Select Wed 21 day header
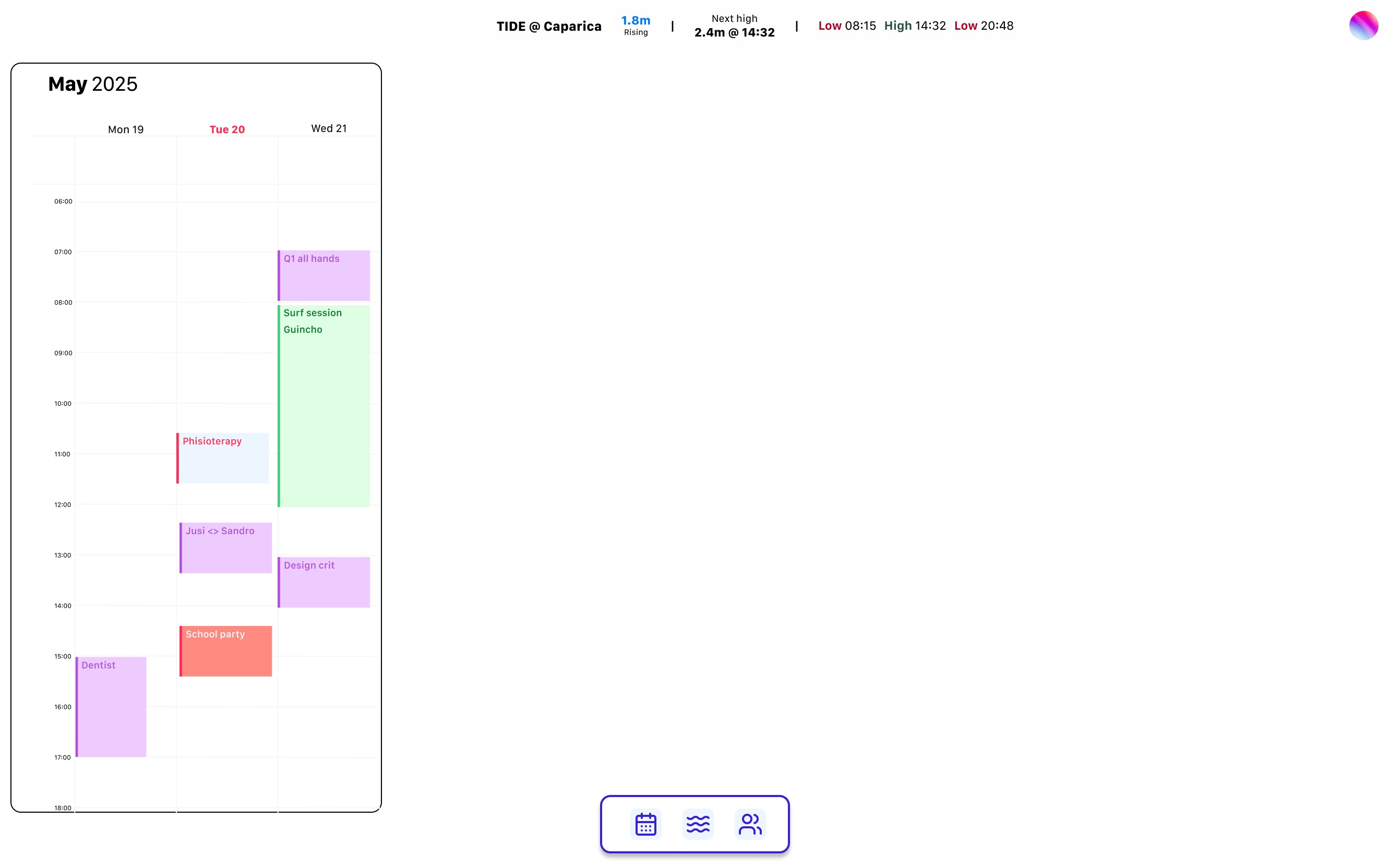1389x868 pixels. click(328, 129)
